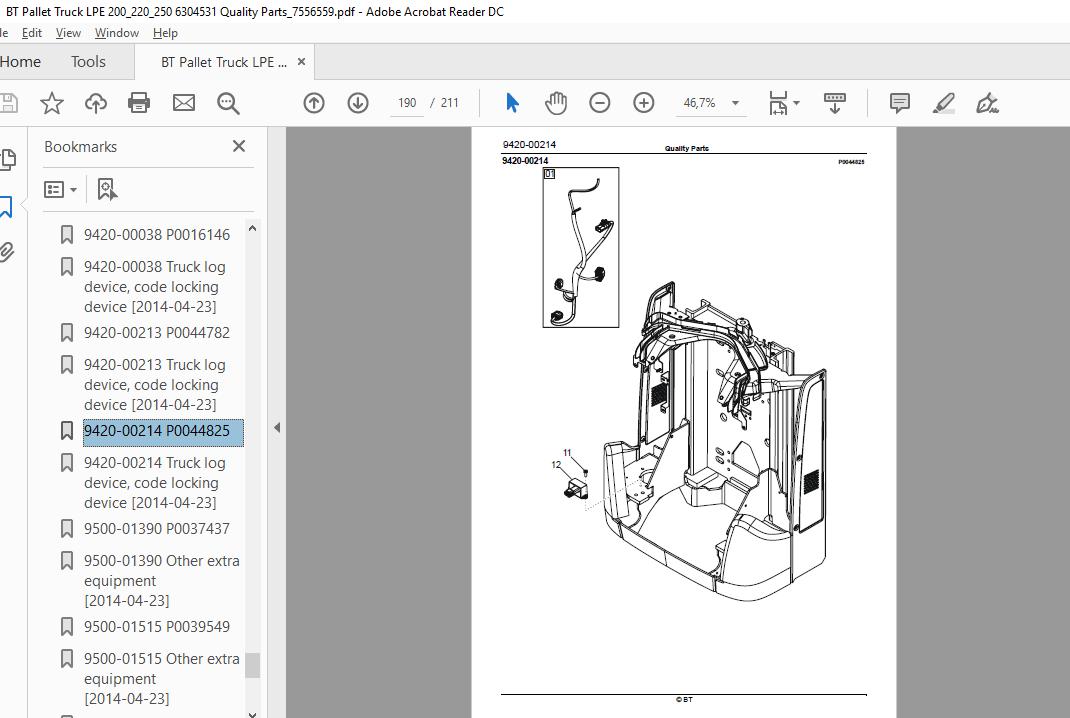Viewport: 1070px width, 718px height.
Task: Collapse the bookmarks pane with arrow
Action: point(277,427)
